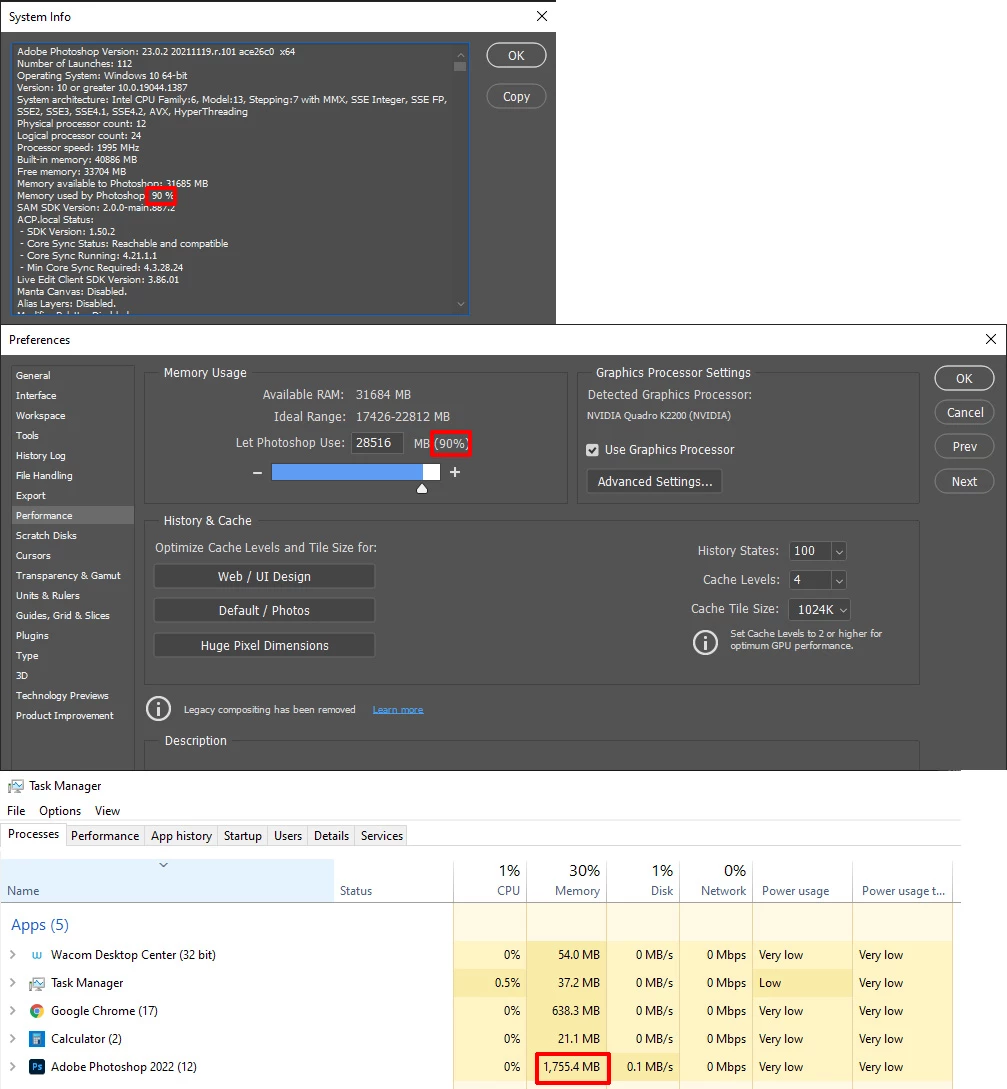This screenshot has width=1007, height=1089.
Task: Click the Default / Photos cache preset
Action: [x=264, y=610]
